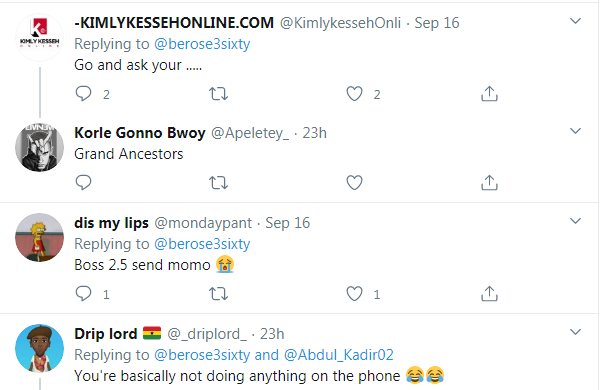The image size is (606, 390).
Task: Like the "Grand Ancestors" tweet
Action: click(354, 182)
